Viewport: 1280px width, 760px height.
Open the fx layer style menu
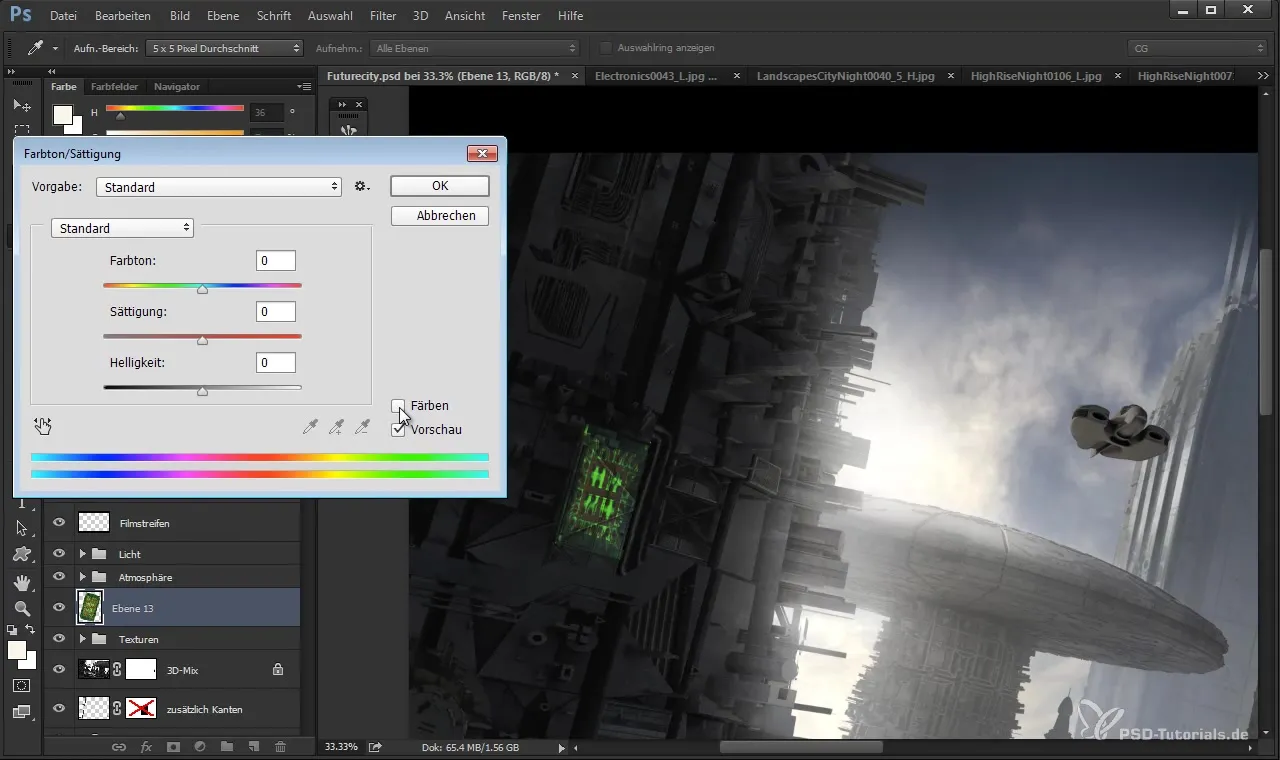click(x=146, y=746)
